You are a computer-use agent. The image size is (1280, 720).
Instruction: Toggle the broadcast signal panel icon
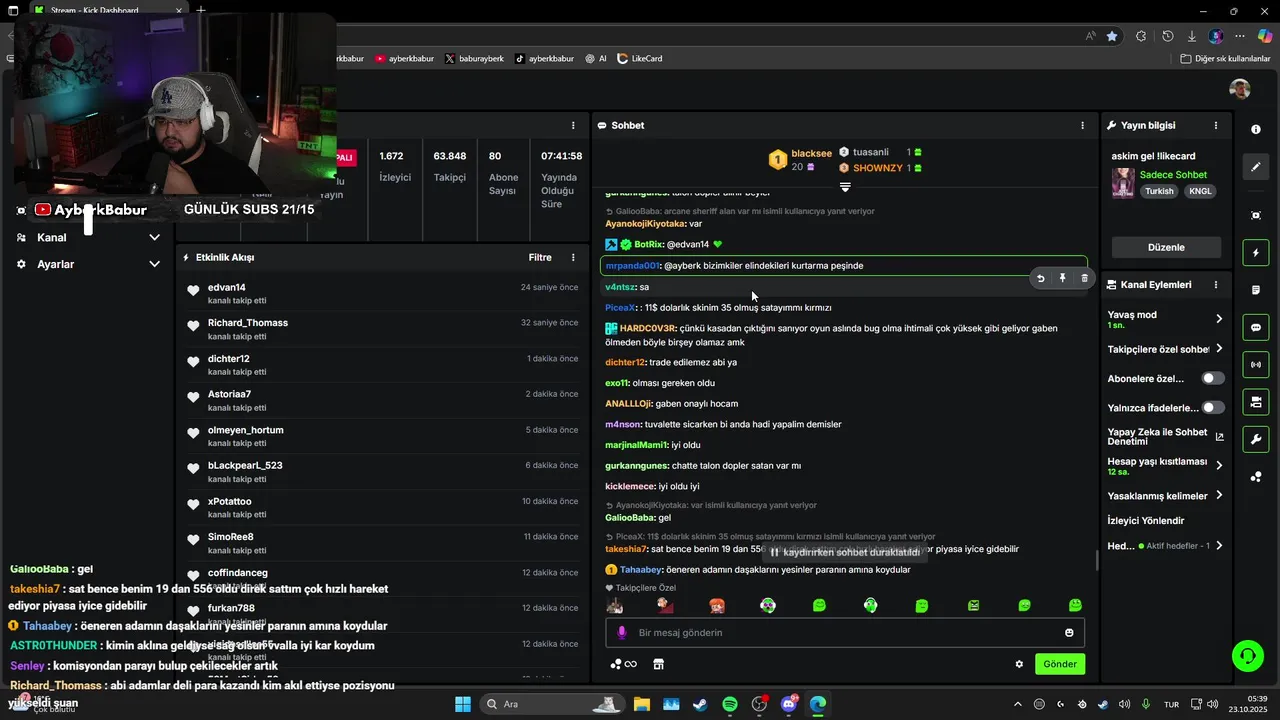coord(1255,365)
